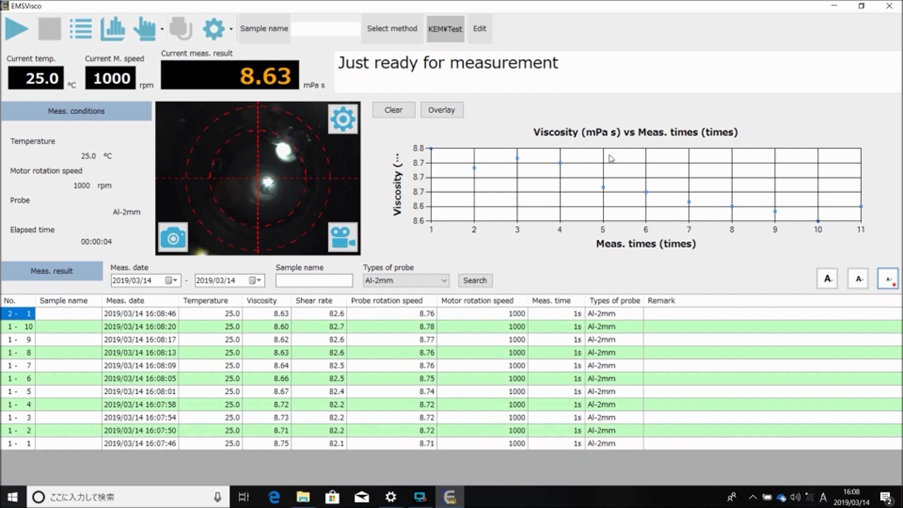Open the gear settings icon in toolbar
The height and width of the screenshot is (508, 903).
pyautogui.click(x=213, y=28)
